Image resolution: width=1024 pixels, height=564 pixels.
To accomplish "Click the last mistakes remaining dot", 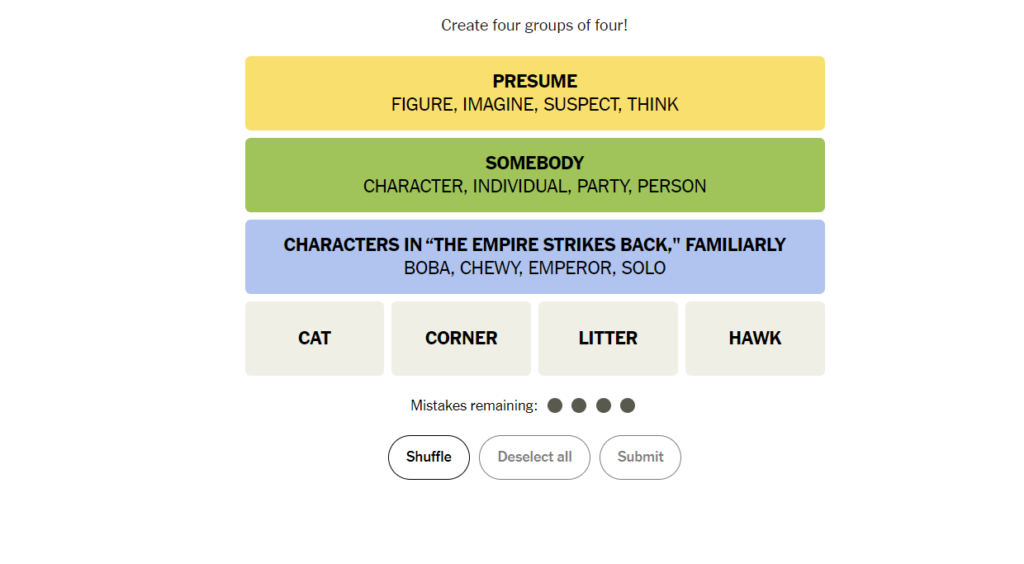I will click(627, 405).
